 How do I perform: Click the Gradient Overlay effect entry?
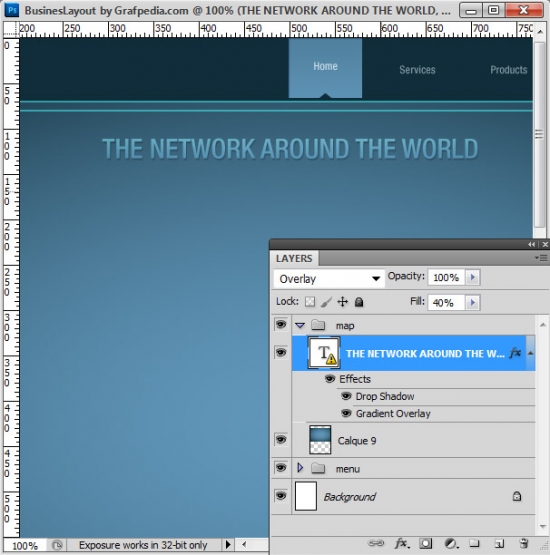393,414
